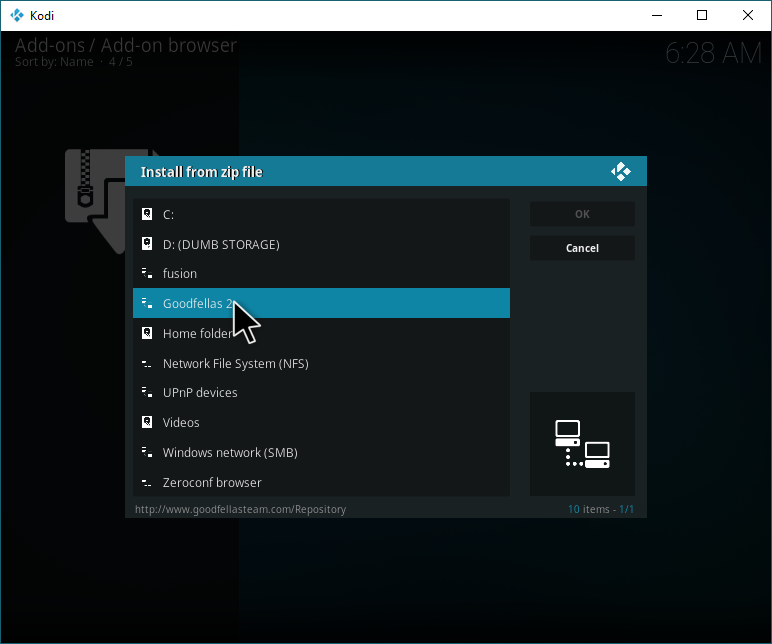
Task: Click the network source icon beside fusion
Action: tap(147, 273)
